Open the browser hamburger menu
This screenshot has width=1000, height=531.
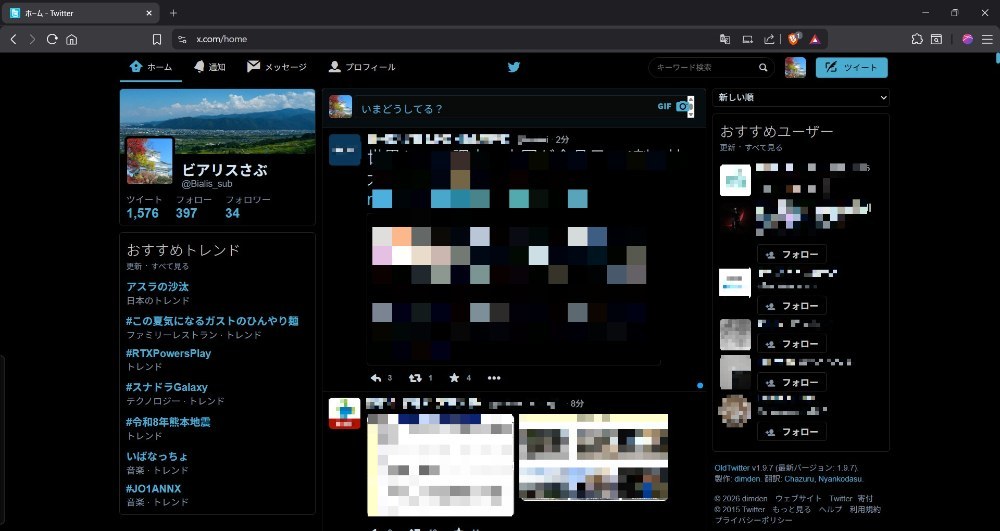[x=987, y=40]
